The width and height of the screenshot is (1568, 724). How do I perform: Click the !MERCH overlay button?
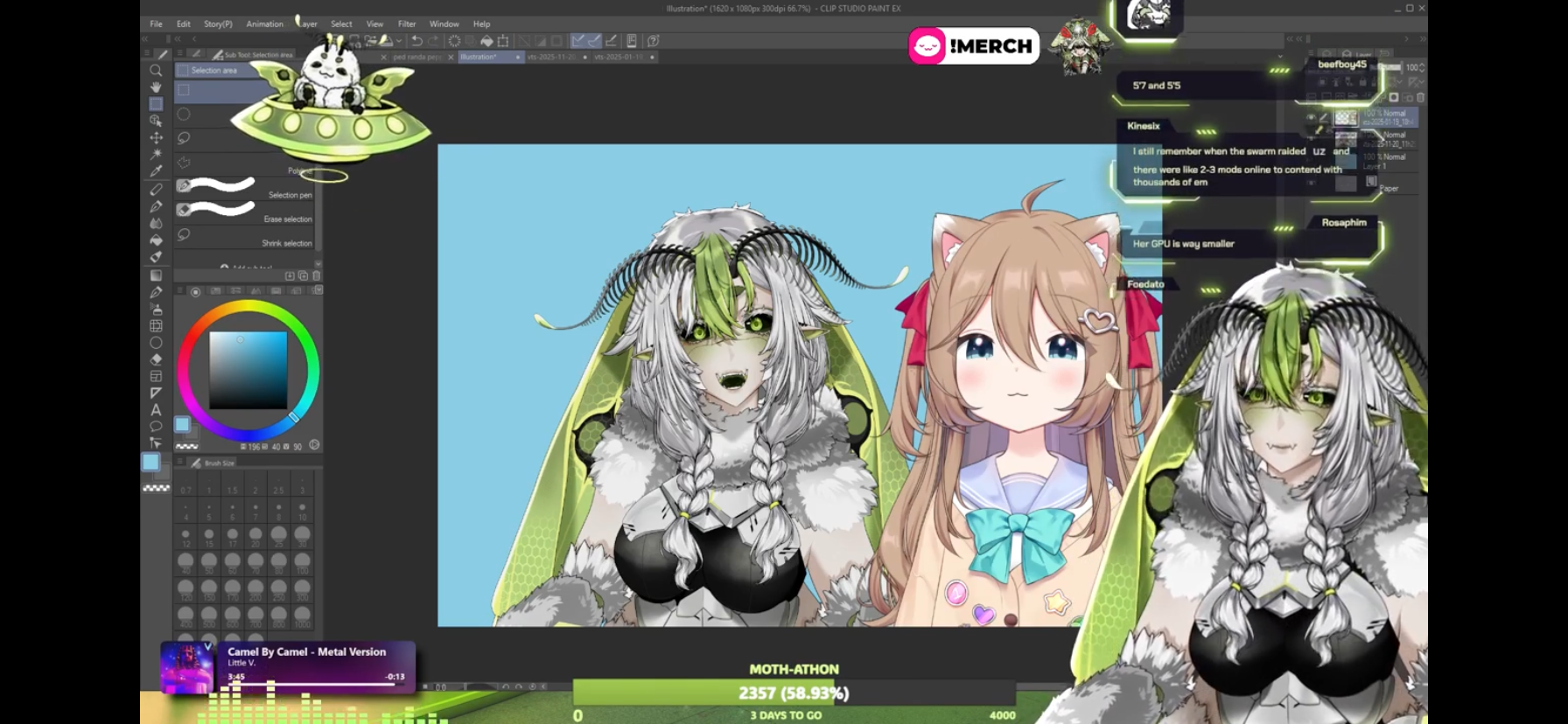(x=974, y=45)
